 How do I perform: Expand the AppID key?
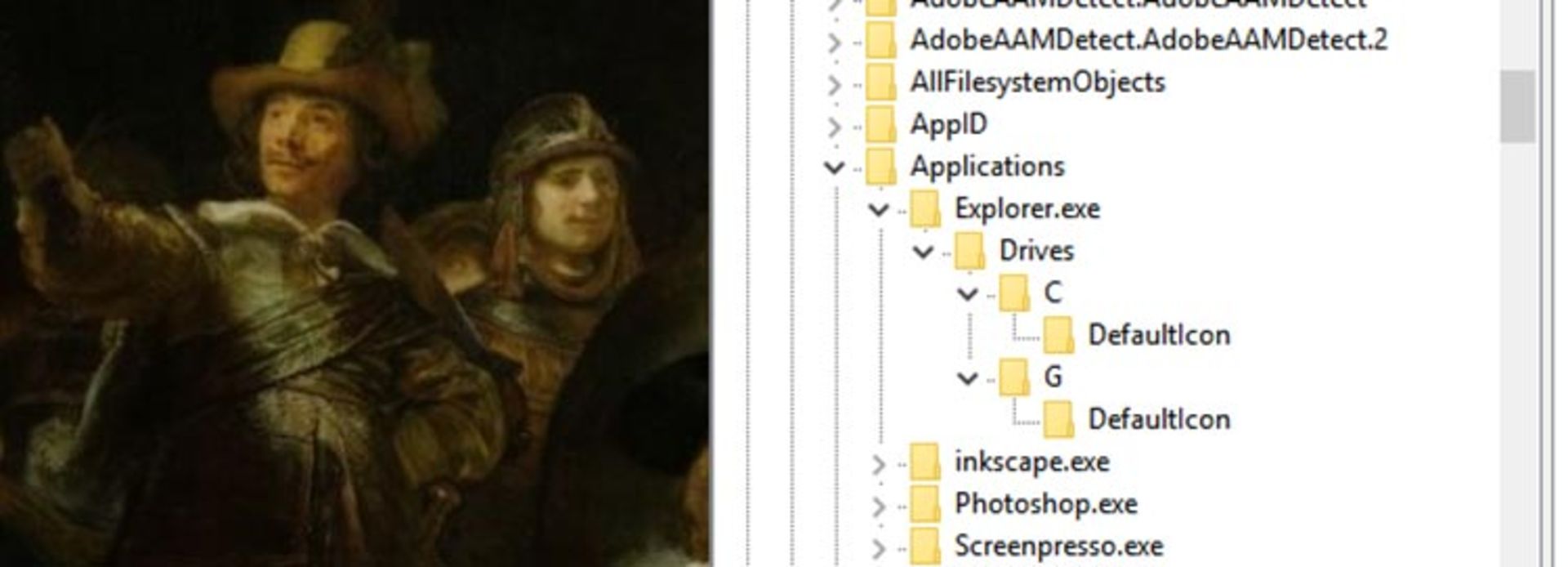pos(834,127)
